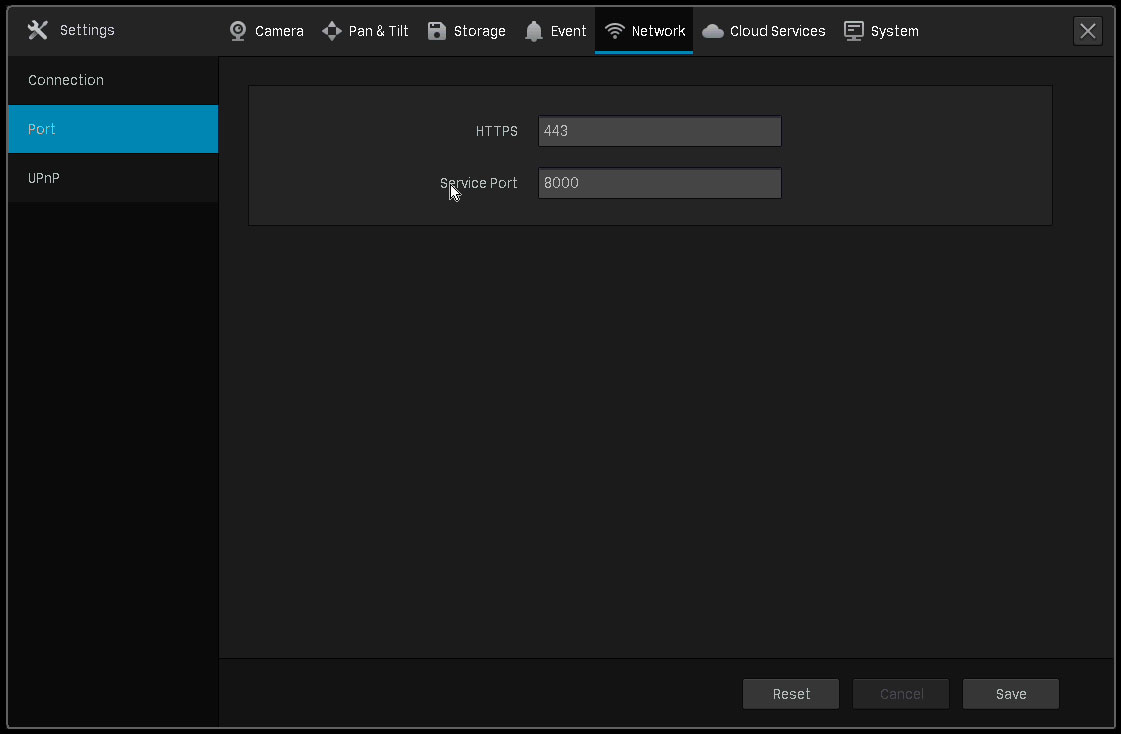Image resolution: width=1121 pixels, height=734 pixels.
Task: Click the wrench and screwdriver Settings icon
Action: [37, 30]
